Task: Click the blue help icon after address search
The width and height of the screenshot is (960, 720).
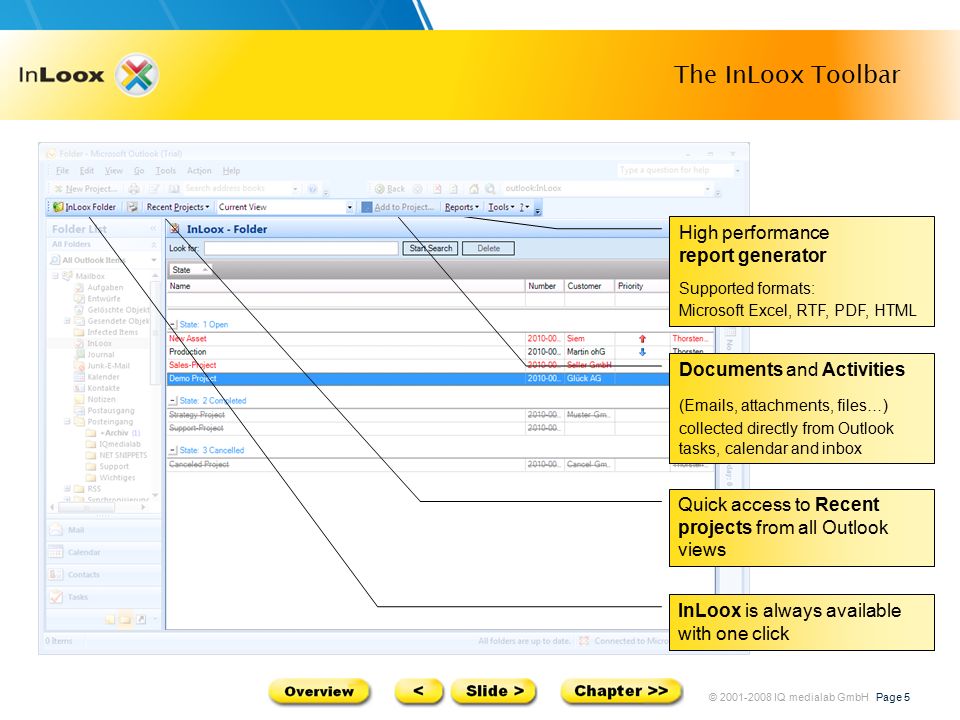Action: [x=312, y=189]
